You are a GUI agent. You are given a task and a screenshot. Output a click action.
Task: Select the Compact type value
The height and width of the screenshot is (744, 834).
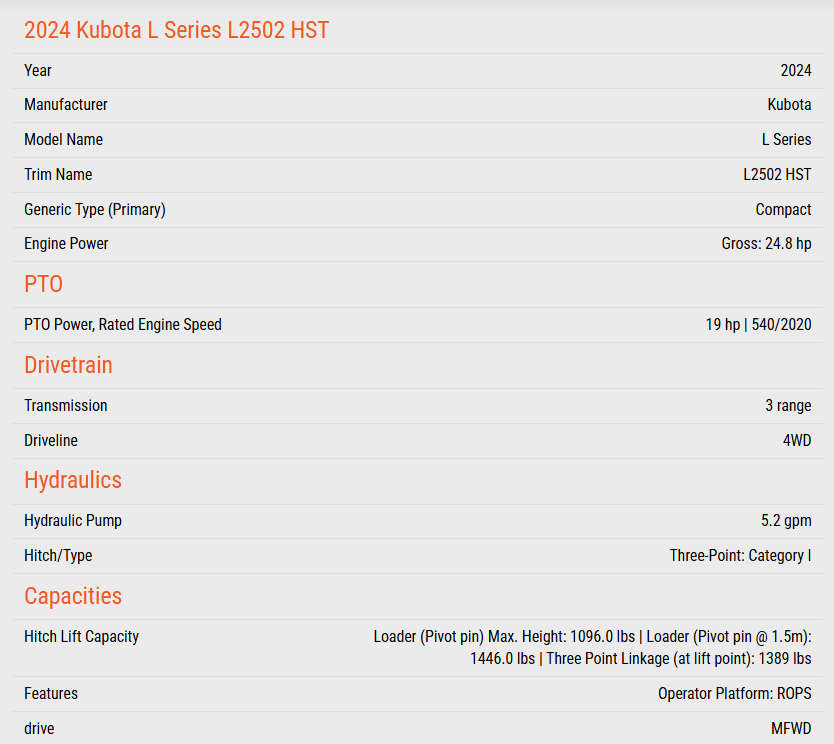(783, 210)
